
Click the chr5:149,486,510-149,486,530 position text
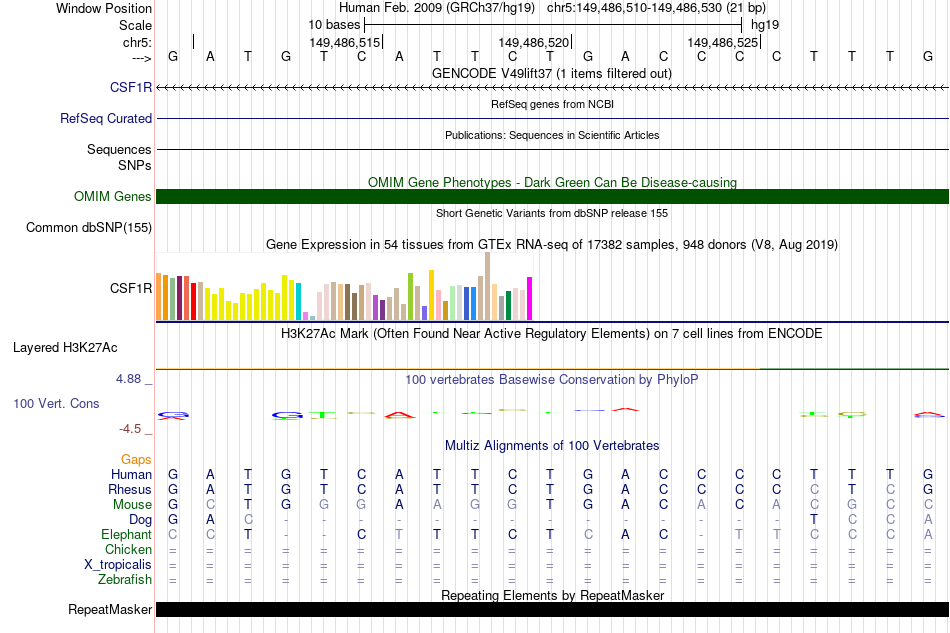656,8
